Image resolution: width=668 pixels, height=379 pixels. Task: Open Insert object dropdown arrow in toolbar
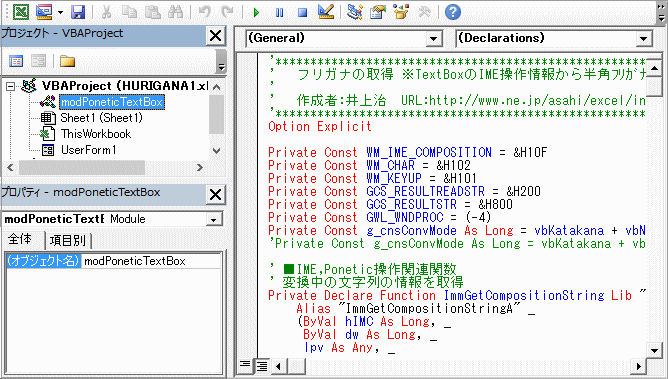60,12
